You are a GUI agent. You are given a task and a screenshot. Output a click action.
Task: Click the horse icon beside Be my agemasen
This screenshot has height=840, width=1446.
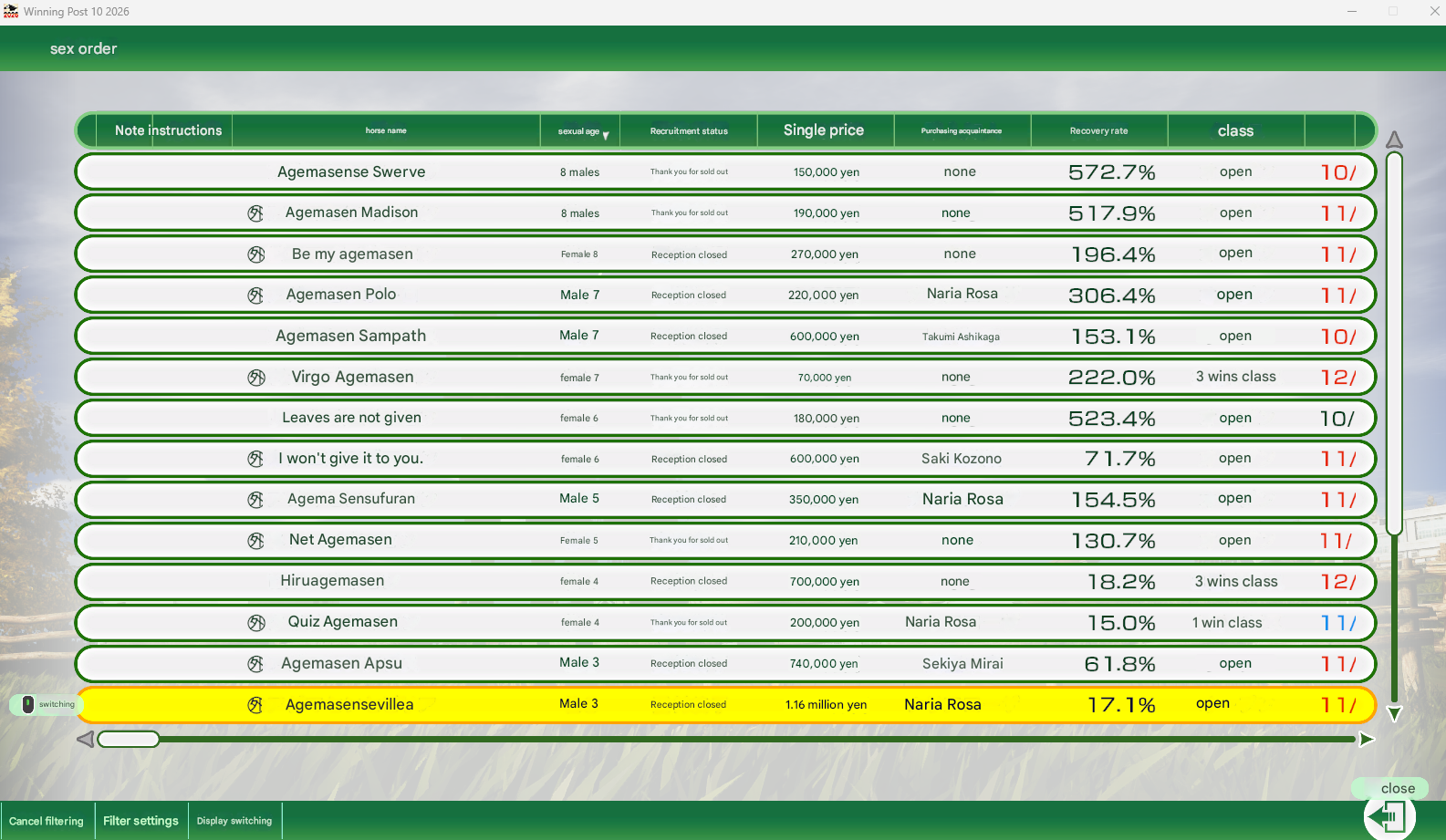[x=256, y=254]
